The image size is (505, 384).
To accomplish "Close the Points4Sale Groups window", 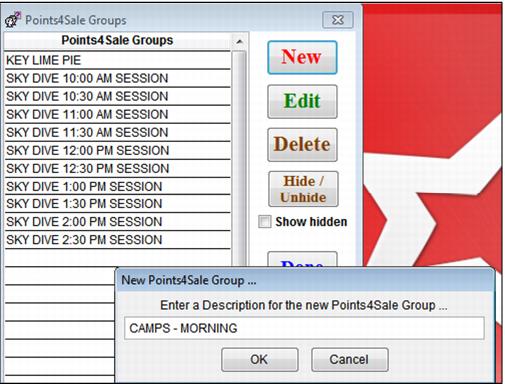I will (x=338, y=20).
